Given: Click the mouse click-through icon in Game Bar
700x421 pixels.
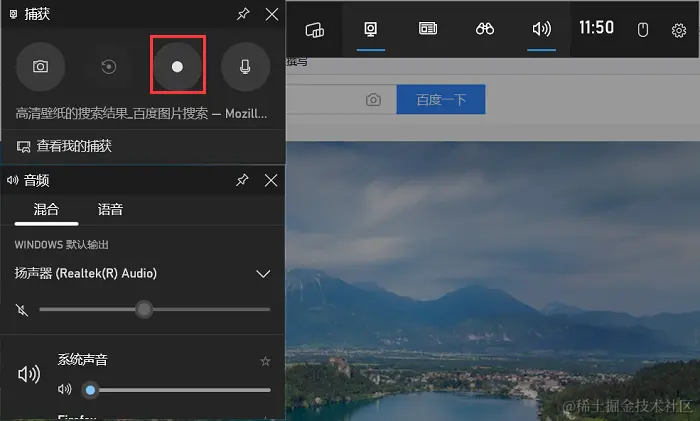Looking at the screenshot, I should [642, 30].
